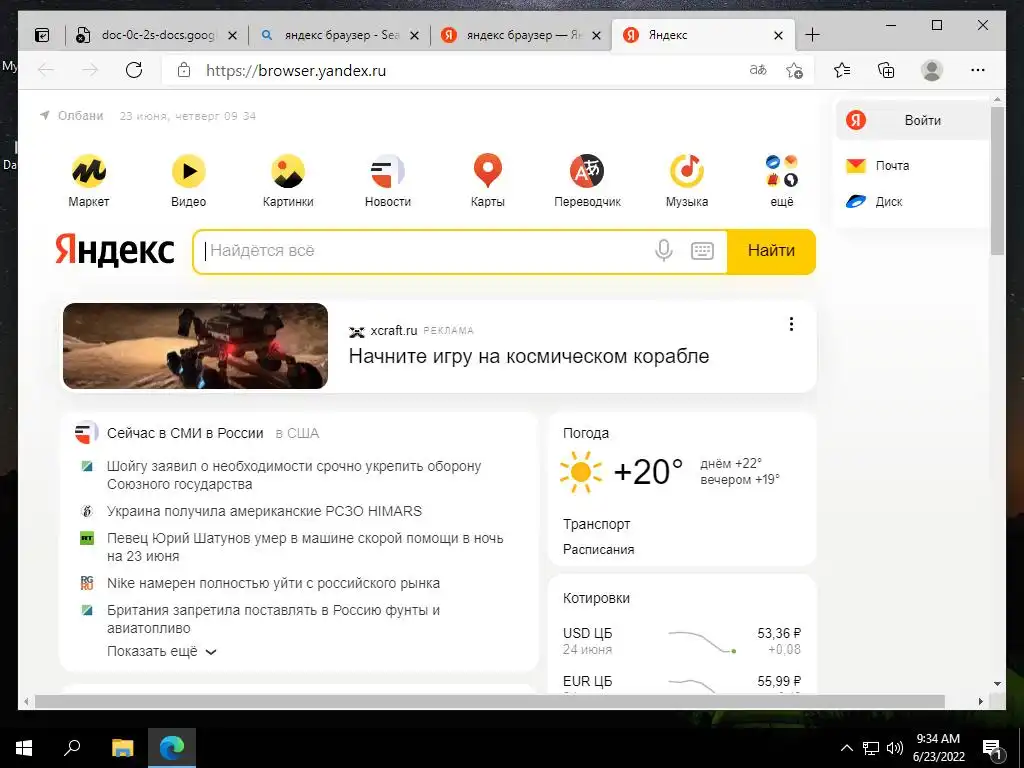Open news about певец Юрий Шатунов

point(305,547)
